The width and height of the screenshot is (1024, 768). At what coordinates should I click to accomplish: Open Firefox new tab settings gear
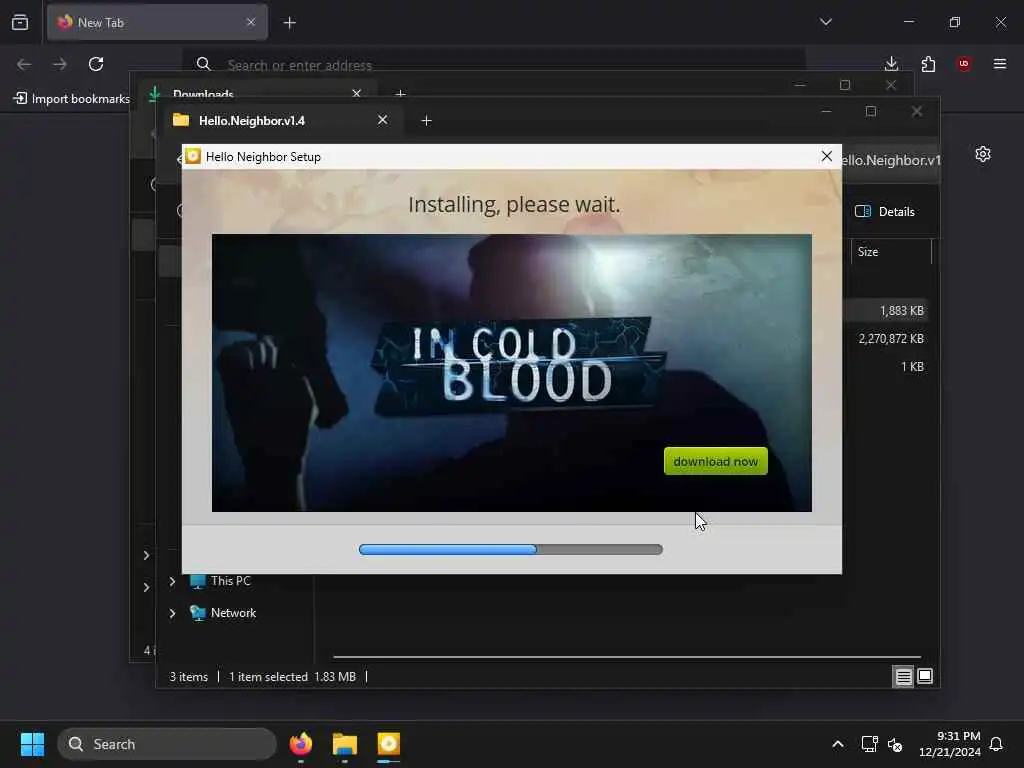click(x=983, y=154)
